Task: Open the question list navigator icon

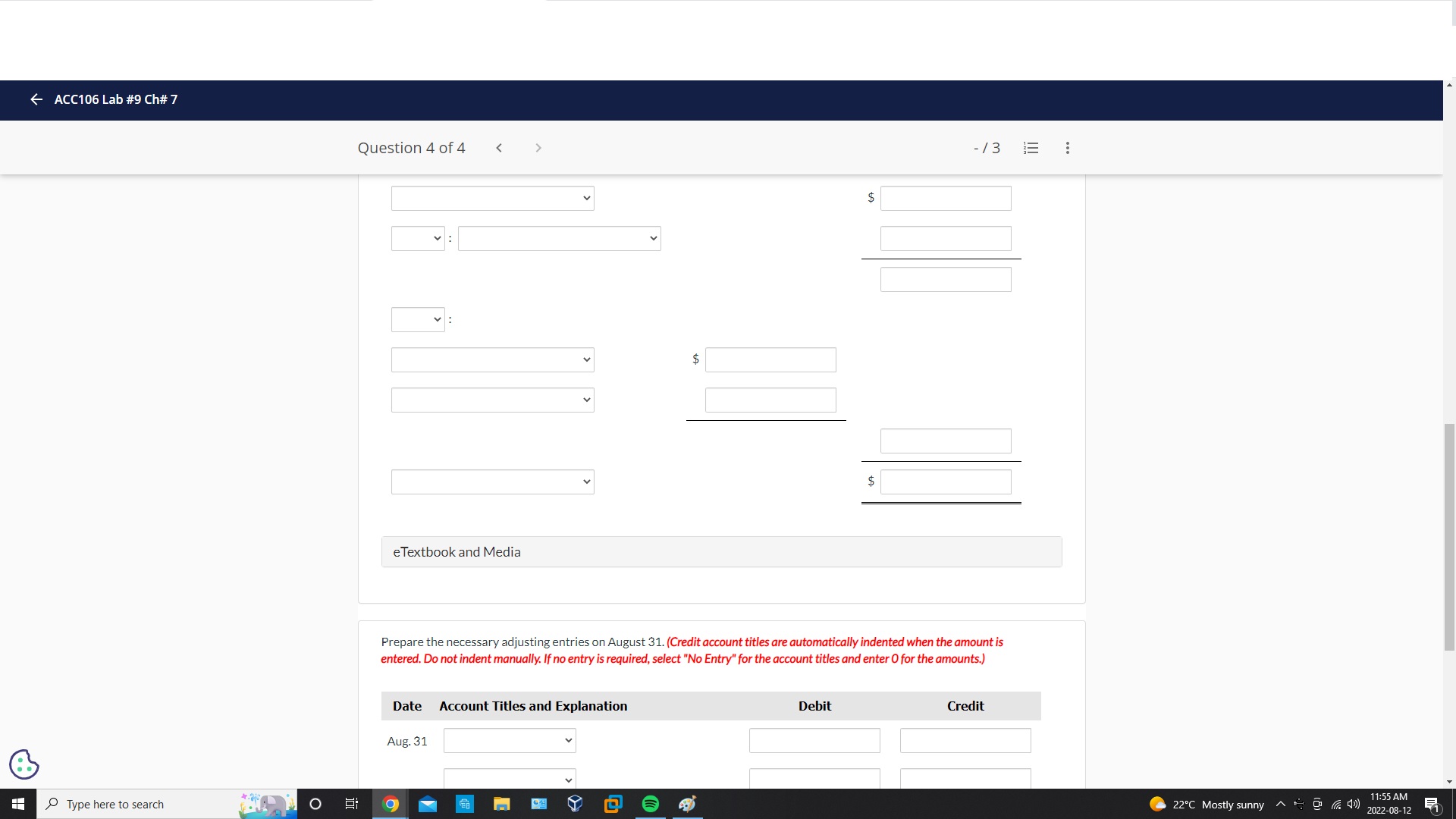Action: click(x=1031, y=148)
